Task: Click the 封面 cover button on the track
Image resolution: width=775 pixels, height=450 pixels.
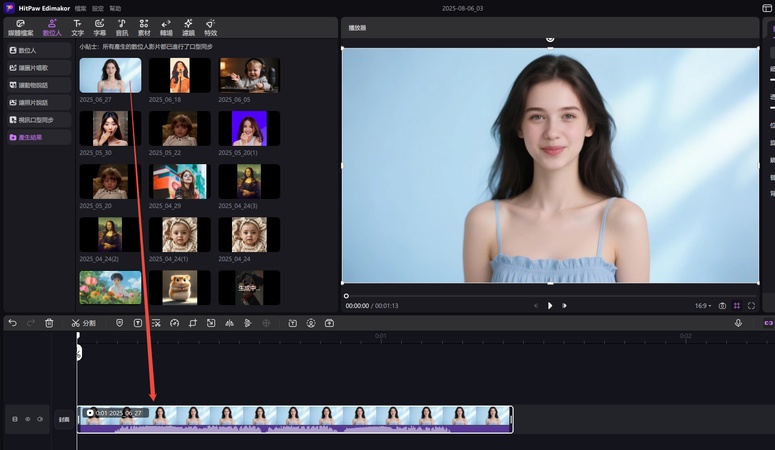Action: [x=64, y=419]
